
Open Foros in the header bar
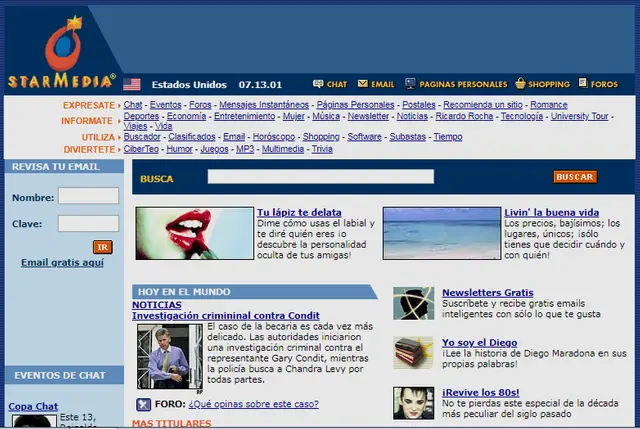coord(598,84)
